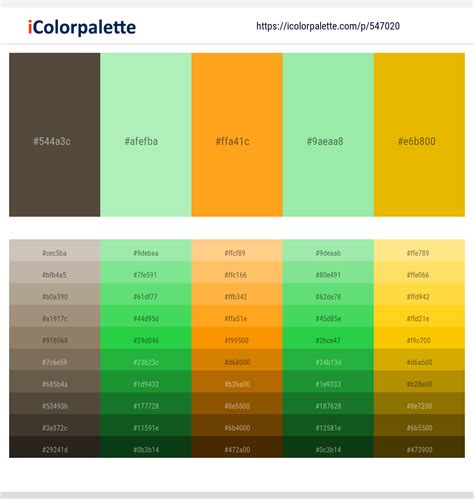This screenshot has width=474, height=499.
Task: Click the #2bce47 green shade
Action: (328, 338)
